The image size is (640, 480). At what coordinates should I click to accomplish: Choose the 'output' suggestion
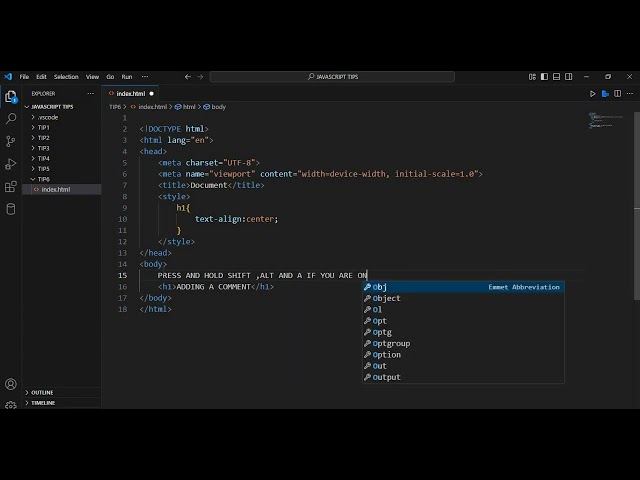click(463, 377)
